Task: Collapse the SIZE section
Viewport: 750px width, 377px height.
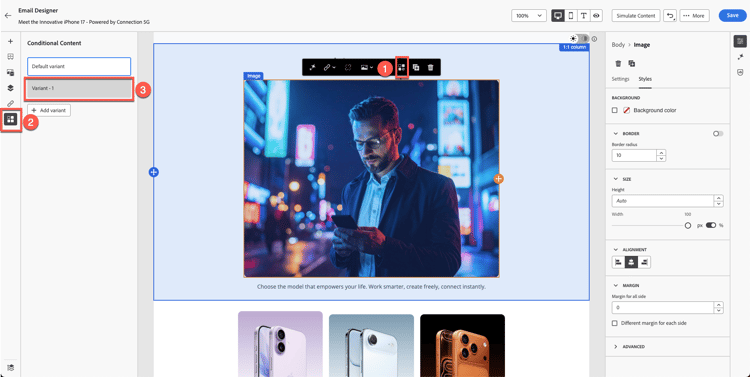Action: click(616, 179)
